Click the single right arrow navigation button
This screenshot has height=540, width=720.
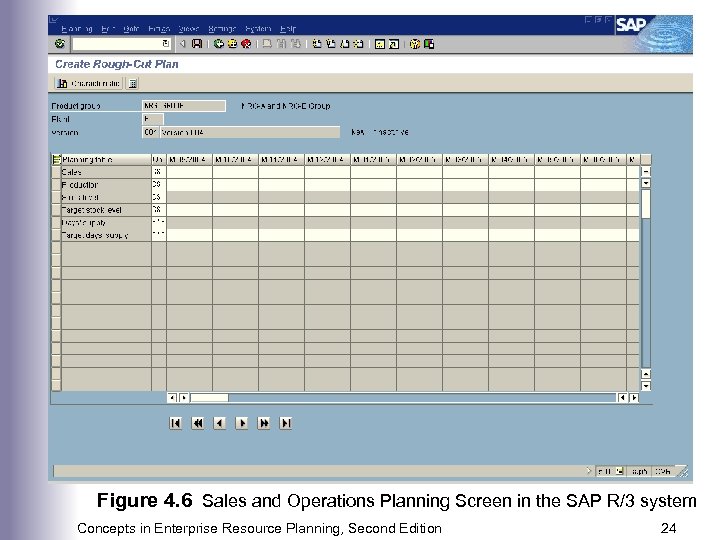click(x=242, y=423)
